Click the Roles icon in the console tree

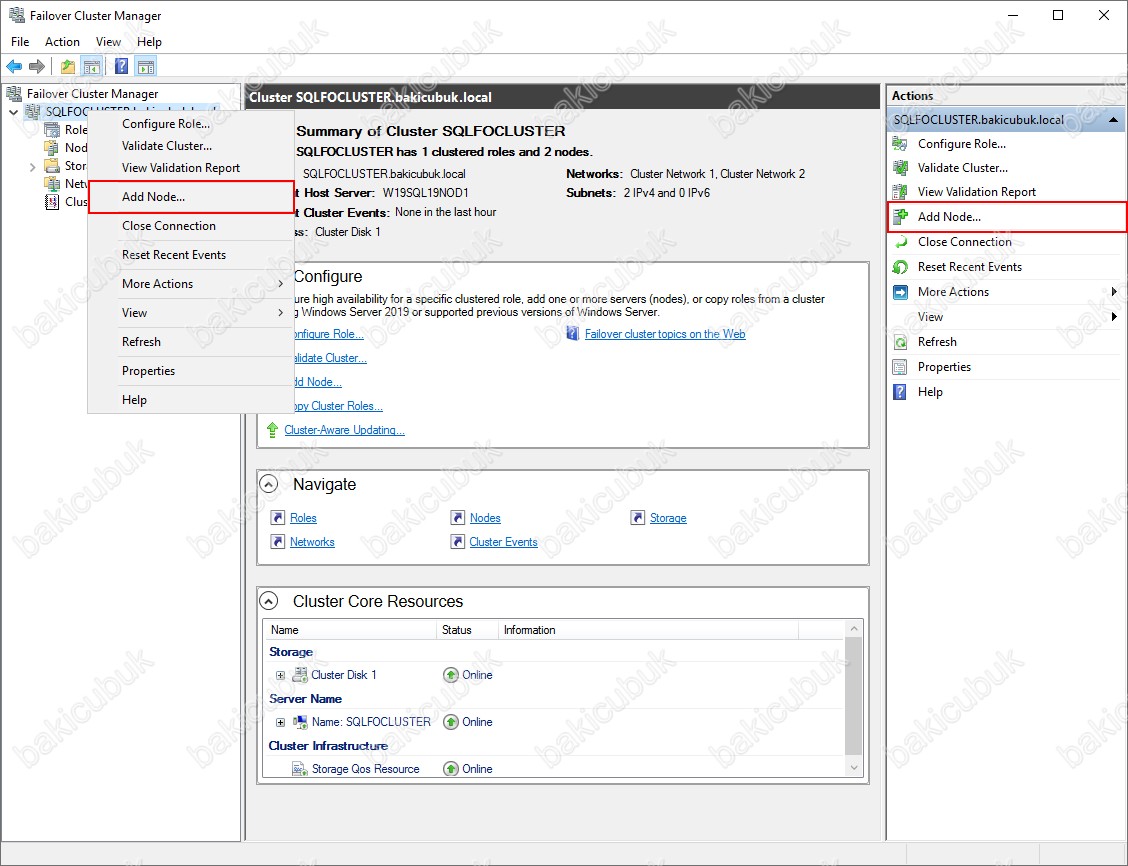[x=52, y=129]
